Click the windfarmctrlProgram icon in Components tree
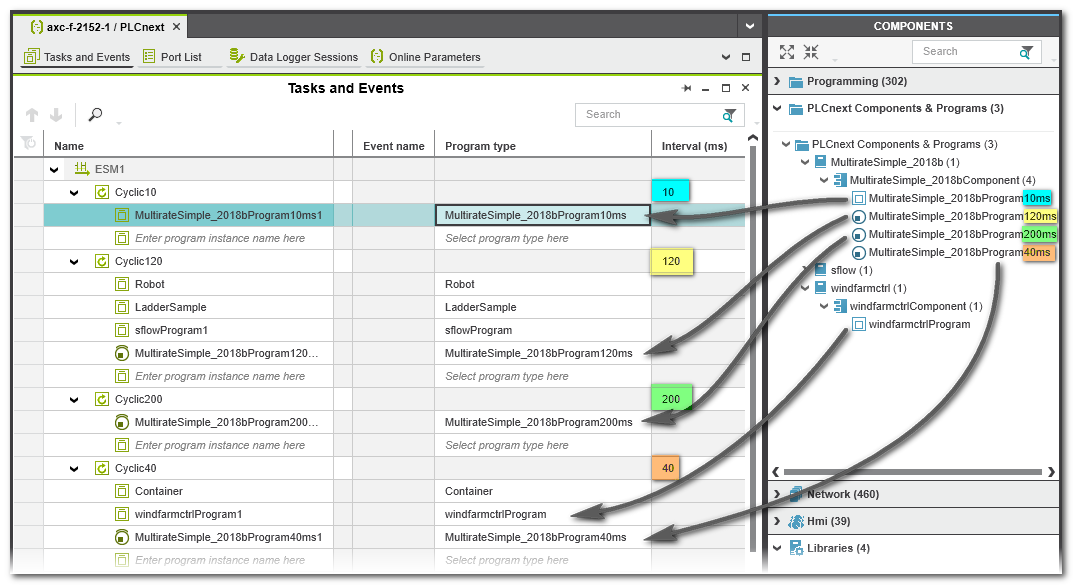 pyautogui.click(x=858, y=325)
